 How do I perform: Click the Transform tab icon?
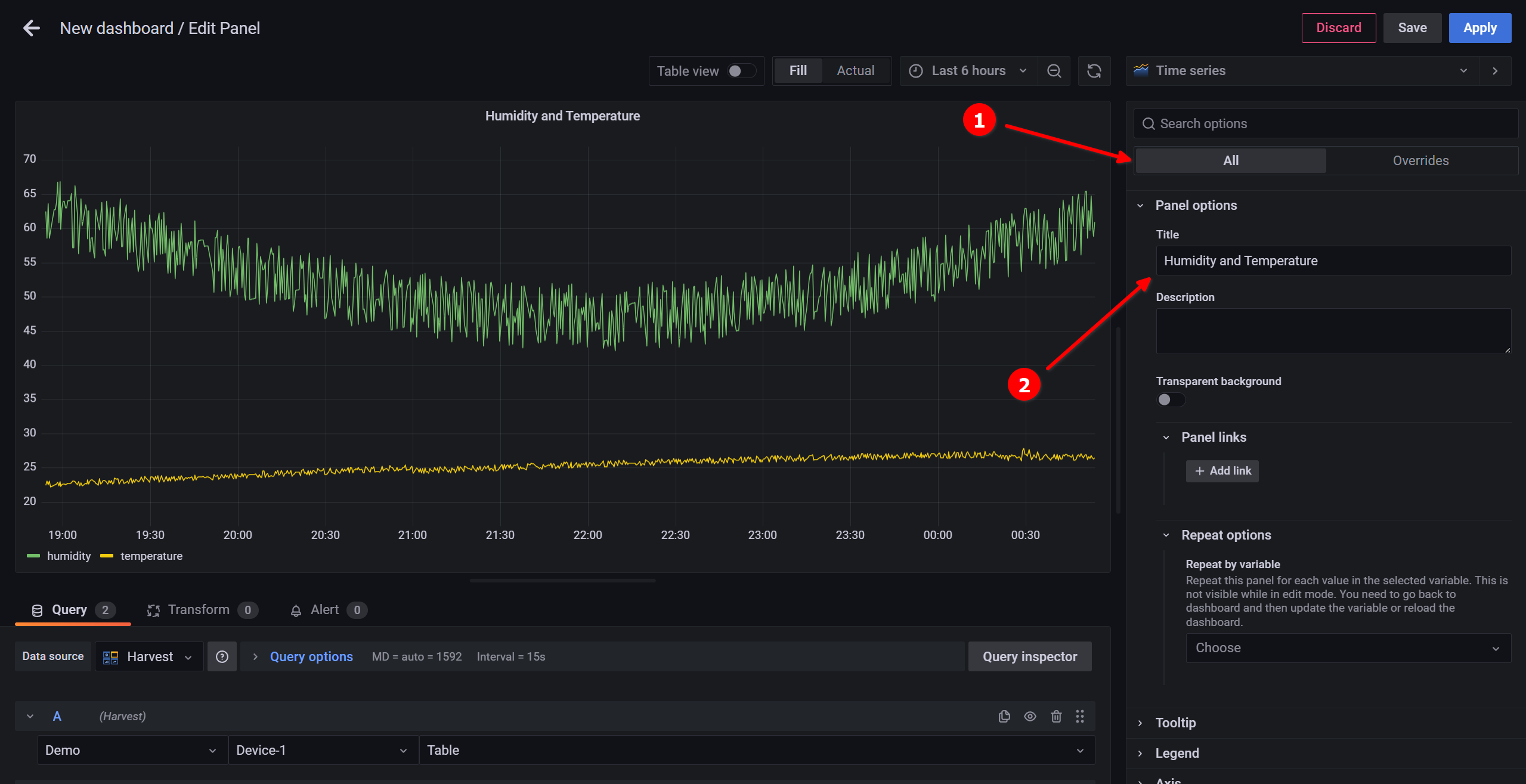[x=153, y=610]
